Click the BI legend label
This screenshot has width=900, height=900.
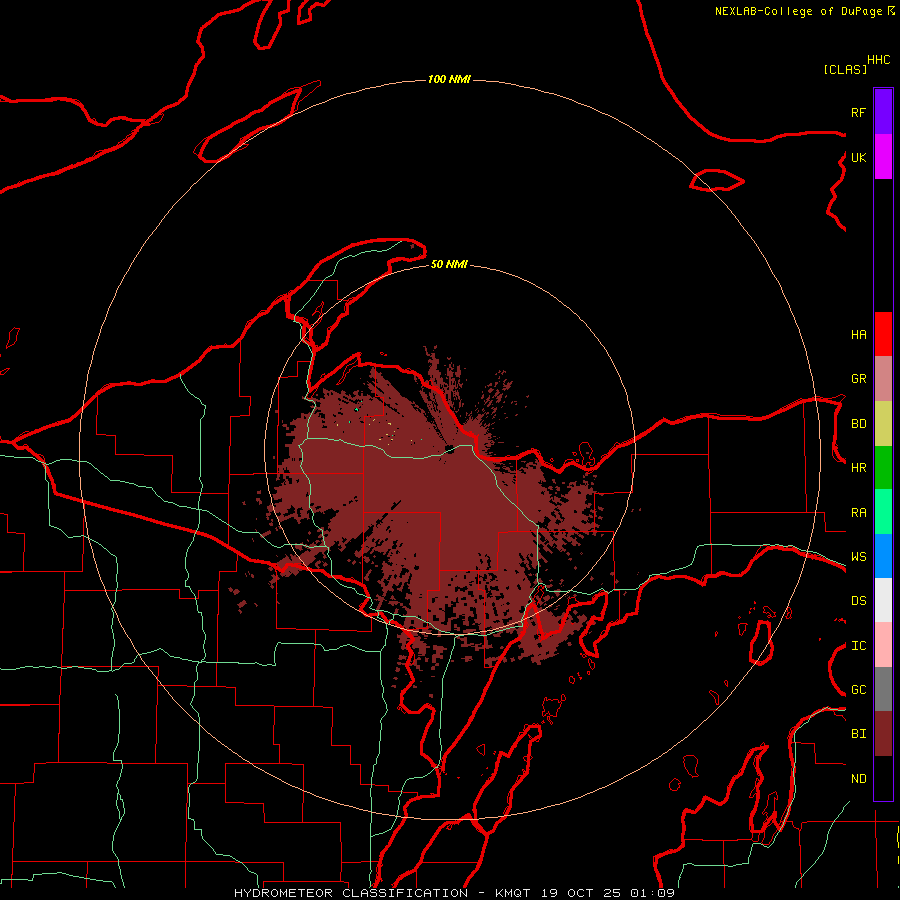point(858,734)
